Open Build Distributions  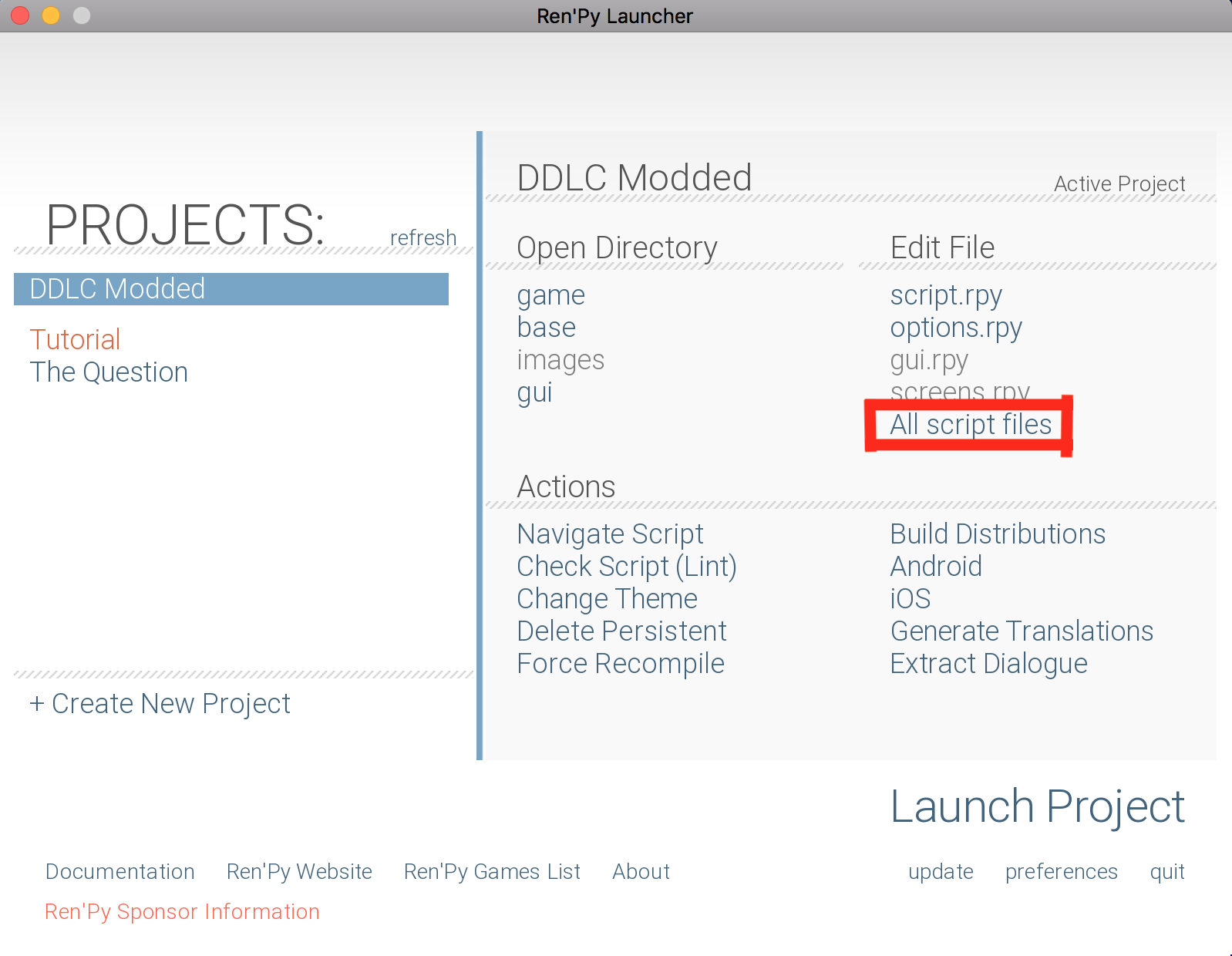[x=998, y=534]
